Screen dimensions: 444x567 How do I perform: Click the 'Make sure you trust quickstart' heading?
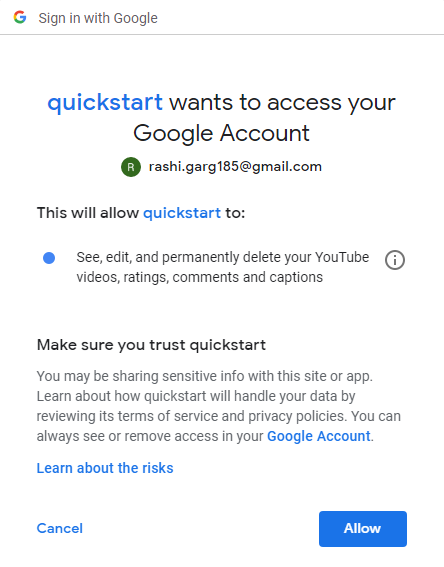pyautogui.click(x=151, y=345)
